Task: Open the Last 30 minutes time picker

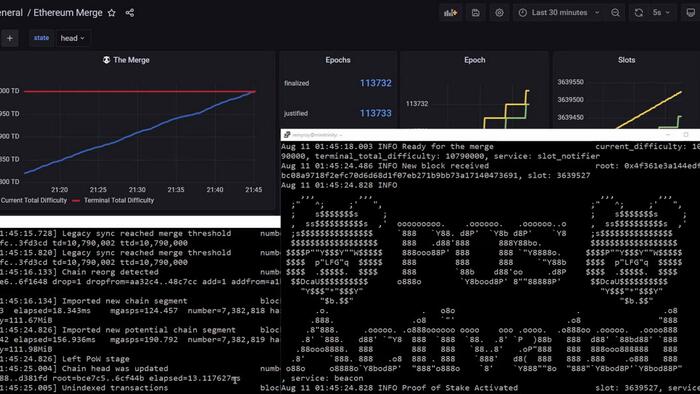Action: (x=559, y=13)
